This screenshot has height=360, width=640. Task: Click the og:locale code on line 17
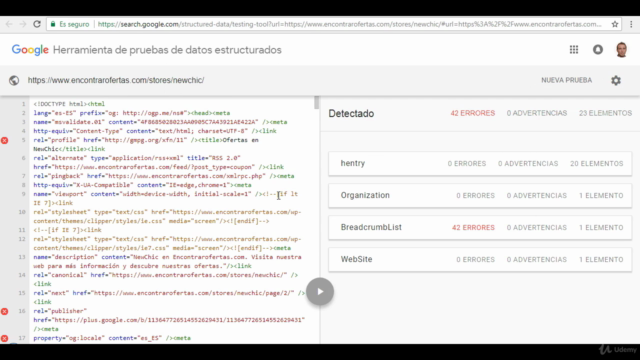[112, 338]
